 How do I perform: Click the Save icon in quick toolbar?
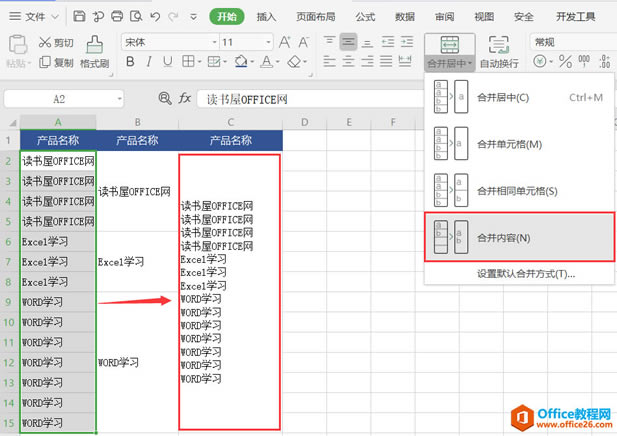79,17
